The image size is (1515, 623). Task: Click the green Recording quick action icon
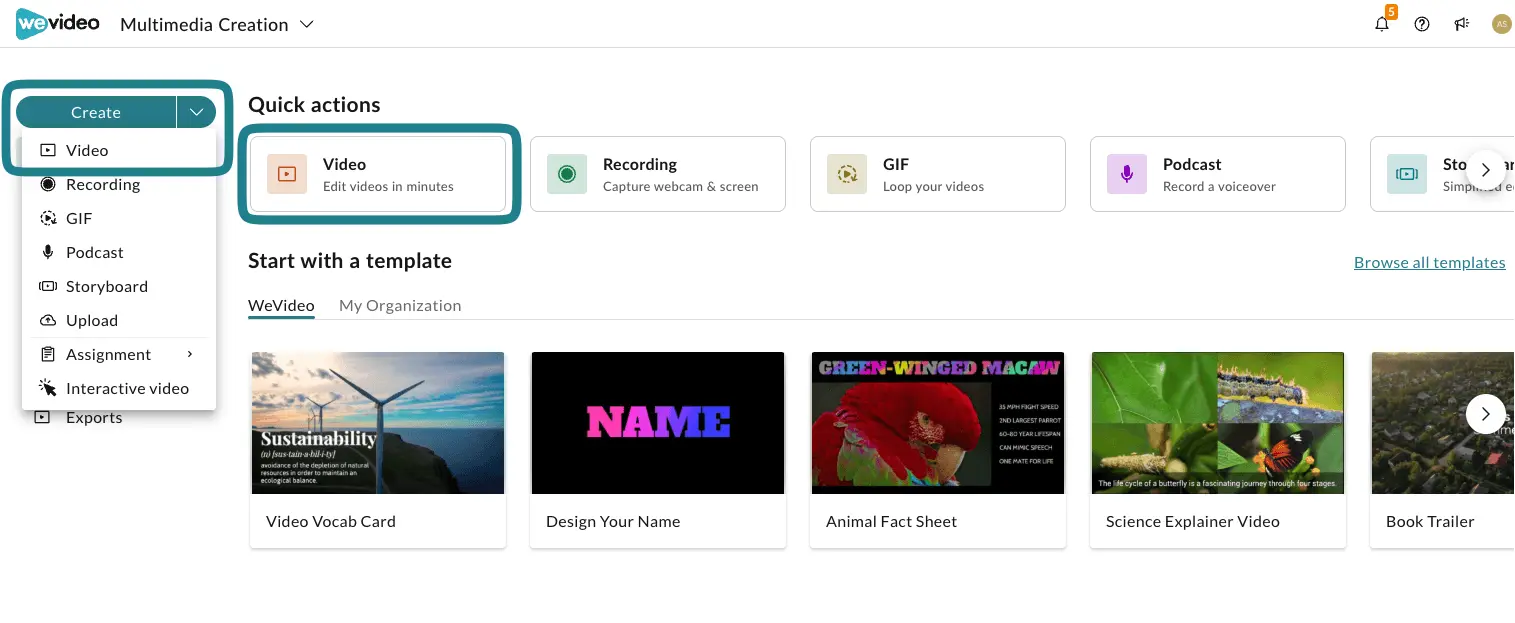[567, 174]
